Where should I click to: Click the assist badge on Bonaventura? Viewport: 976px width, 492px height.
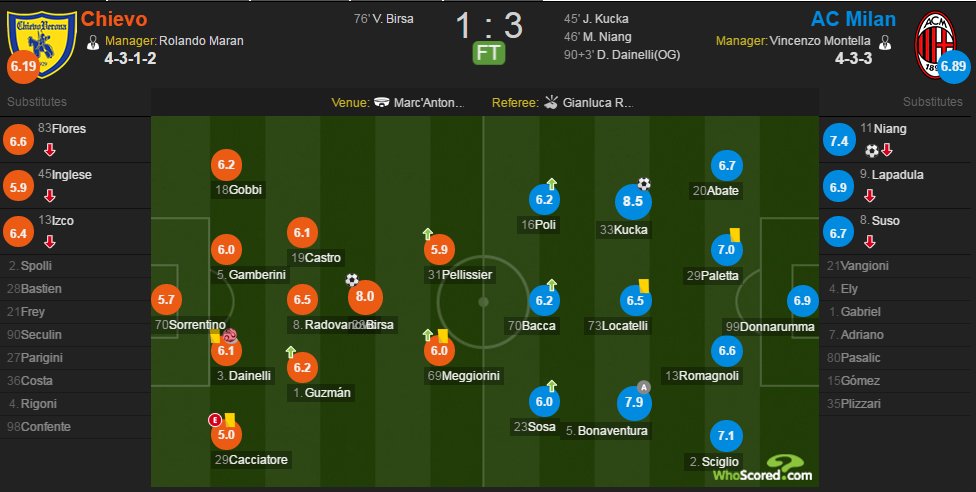(644, 387)
